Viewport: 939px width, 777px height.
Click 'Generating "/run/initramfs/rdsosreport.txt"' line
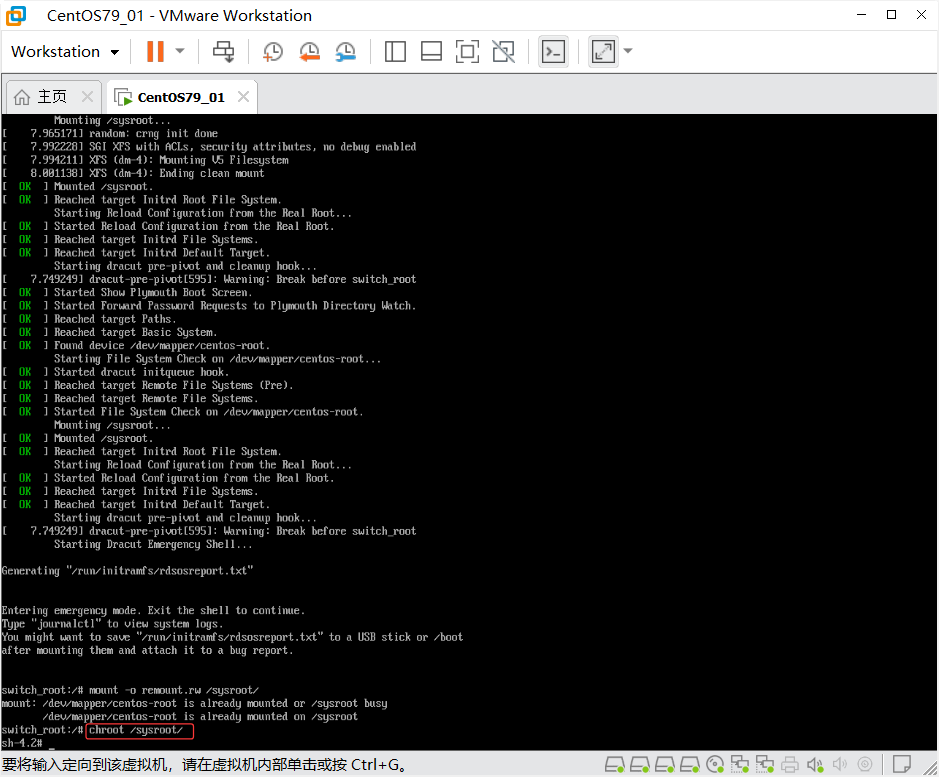(128, 571)
